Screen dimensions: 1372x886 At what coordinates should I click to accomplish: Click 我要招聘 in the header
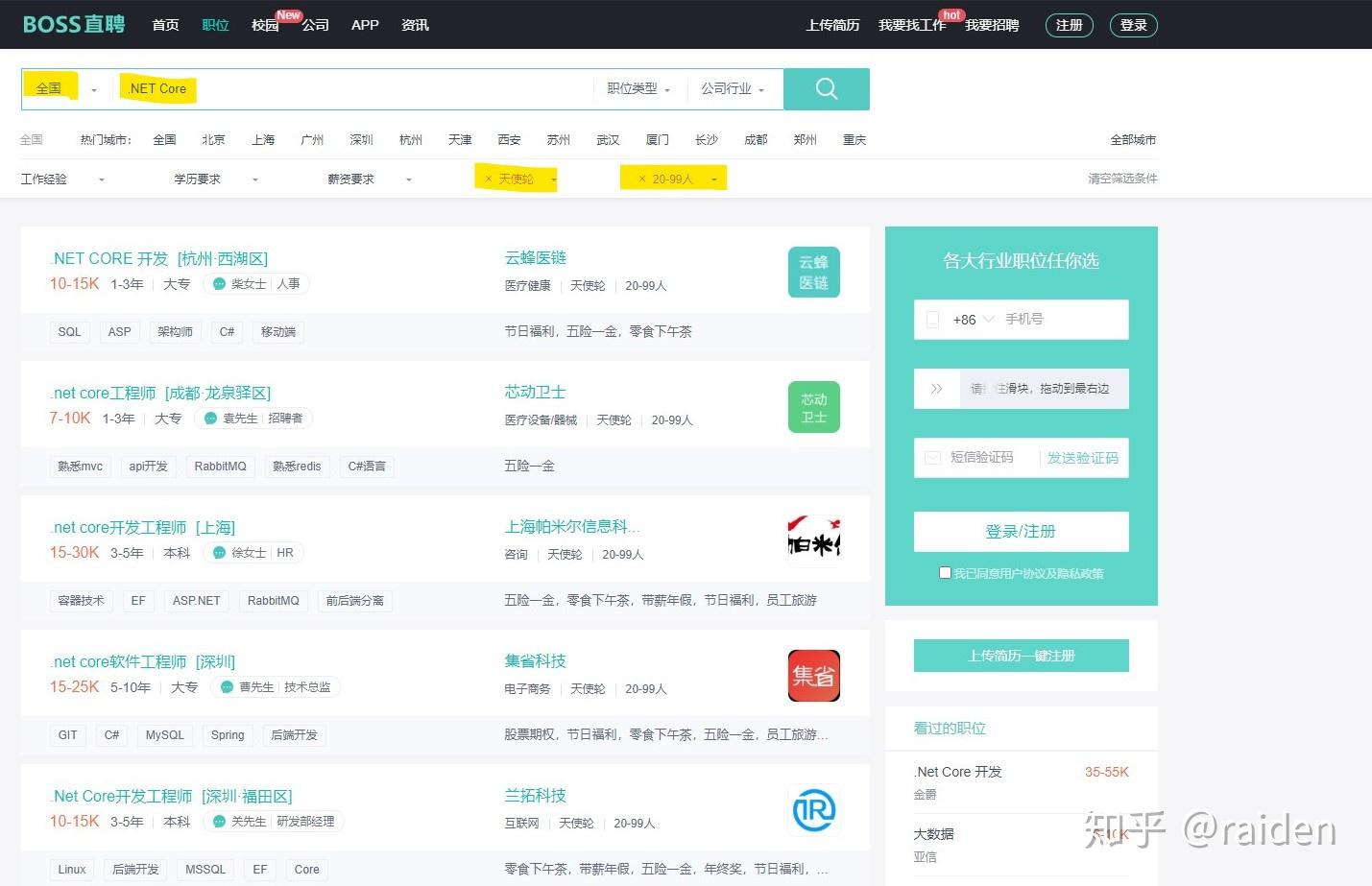(x=992, y=25)
